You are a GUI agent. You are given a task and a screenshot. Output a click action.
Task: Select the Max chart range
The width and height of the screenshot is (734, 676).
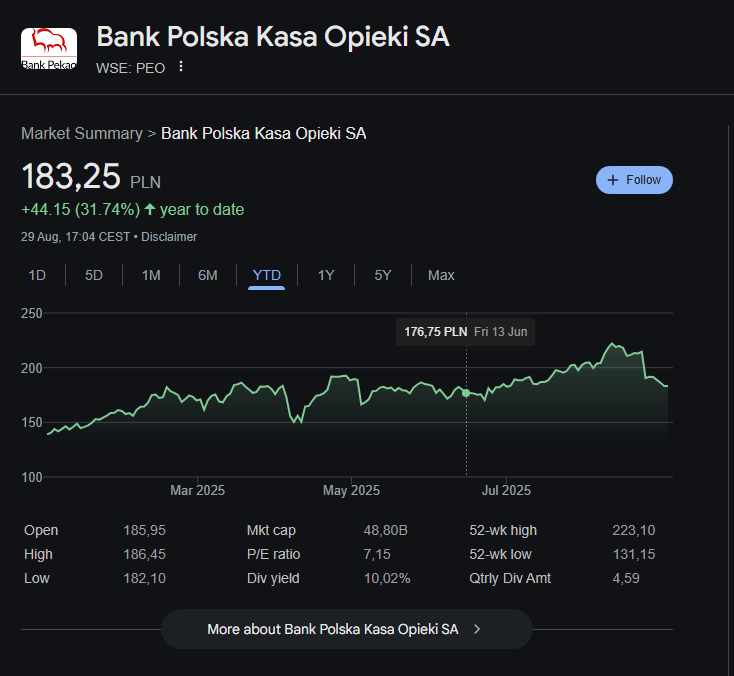(441, 275)
